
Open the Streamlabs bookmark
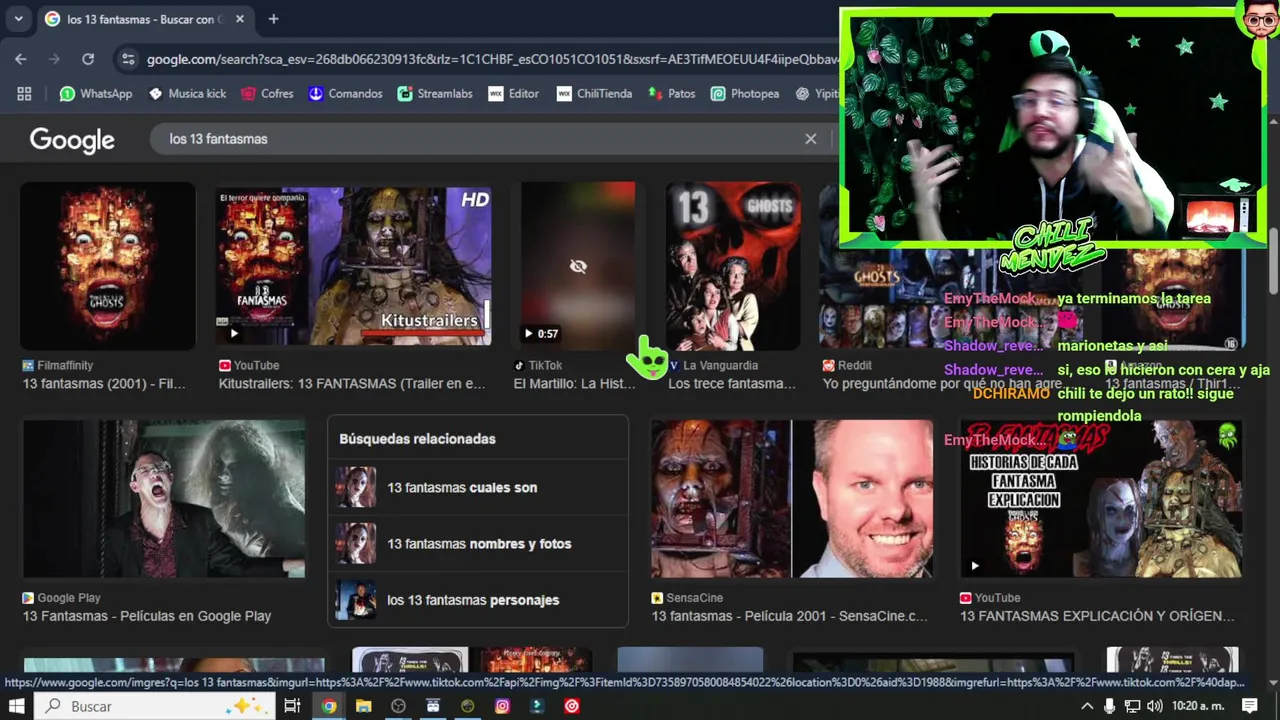(x=435, y=93)
